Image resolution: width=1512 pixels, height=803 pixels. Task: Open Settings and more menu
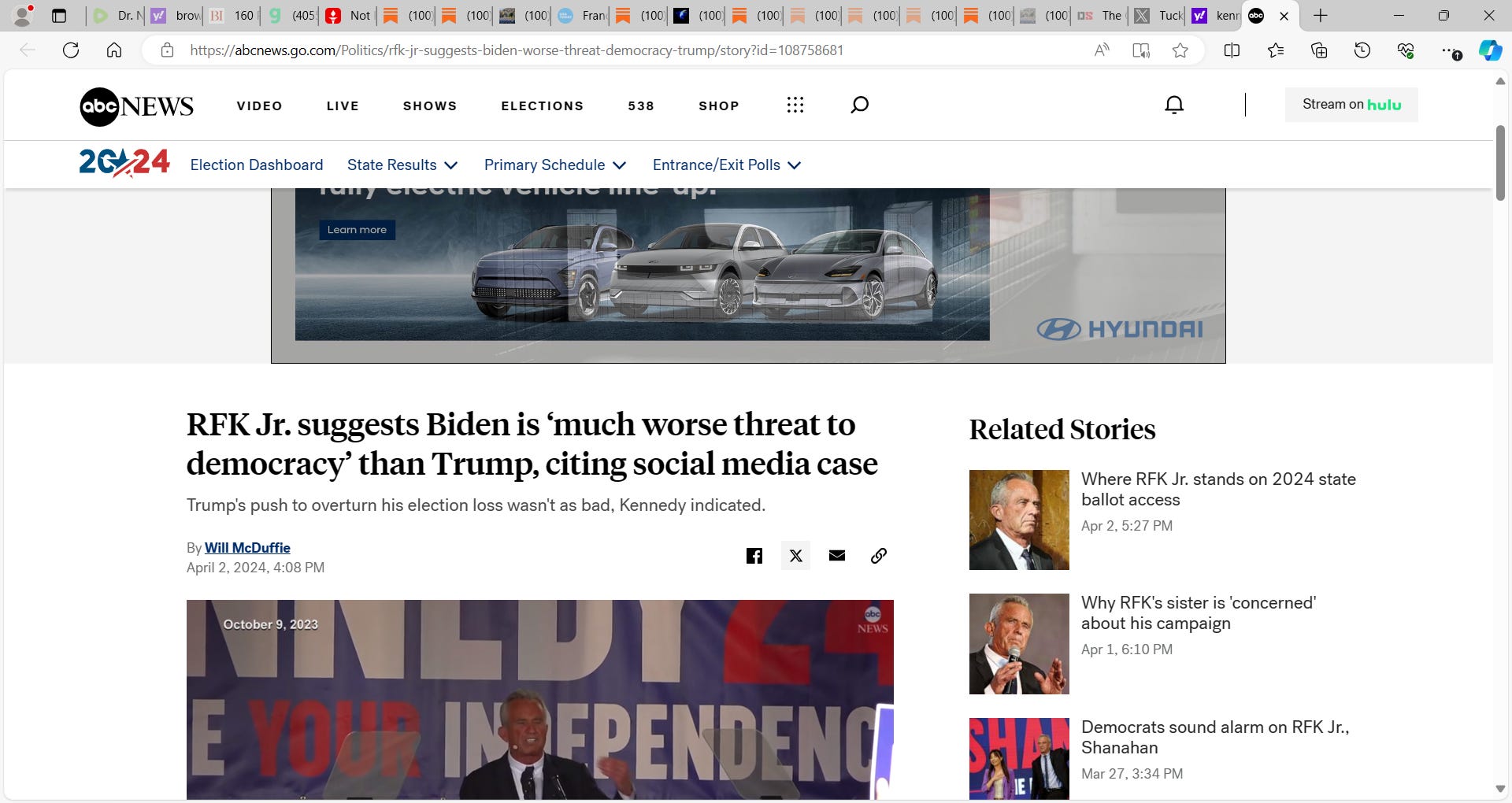pyautogui.click(x=1450, y=50)
